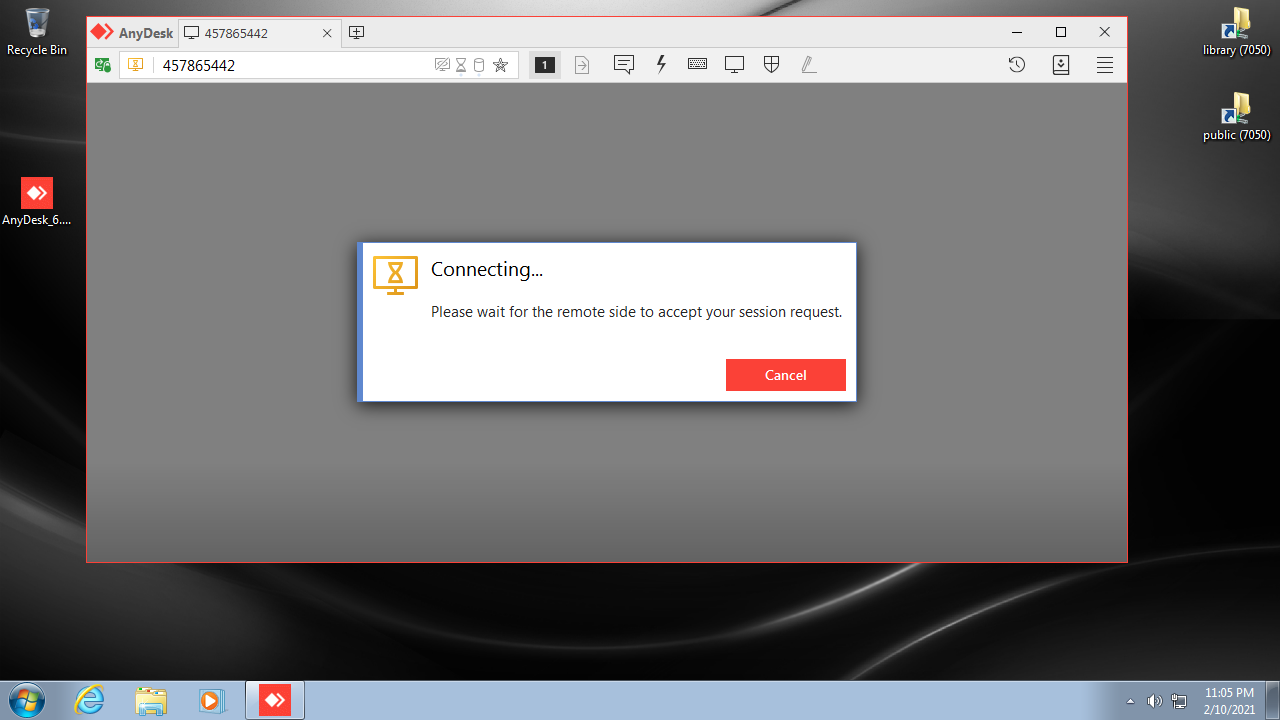Click the display settings monitor icon

[734, 65]
